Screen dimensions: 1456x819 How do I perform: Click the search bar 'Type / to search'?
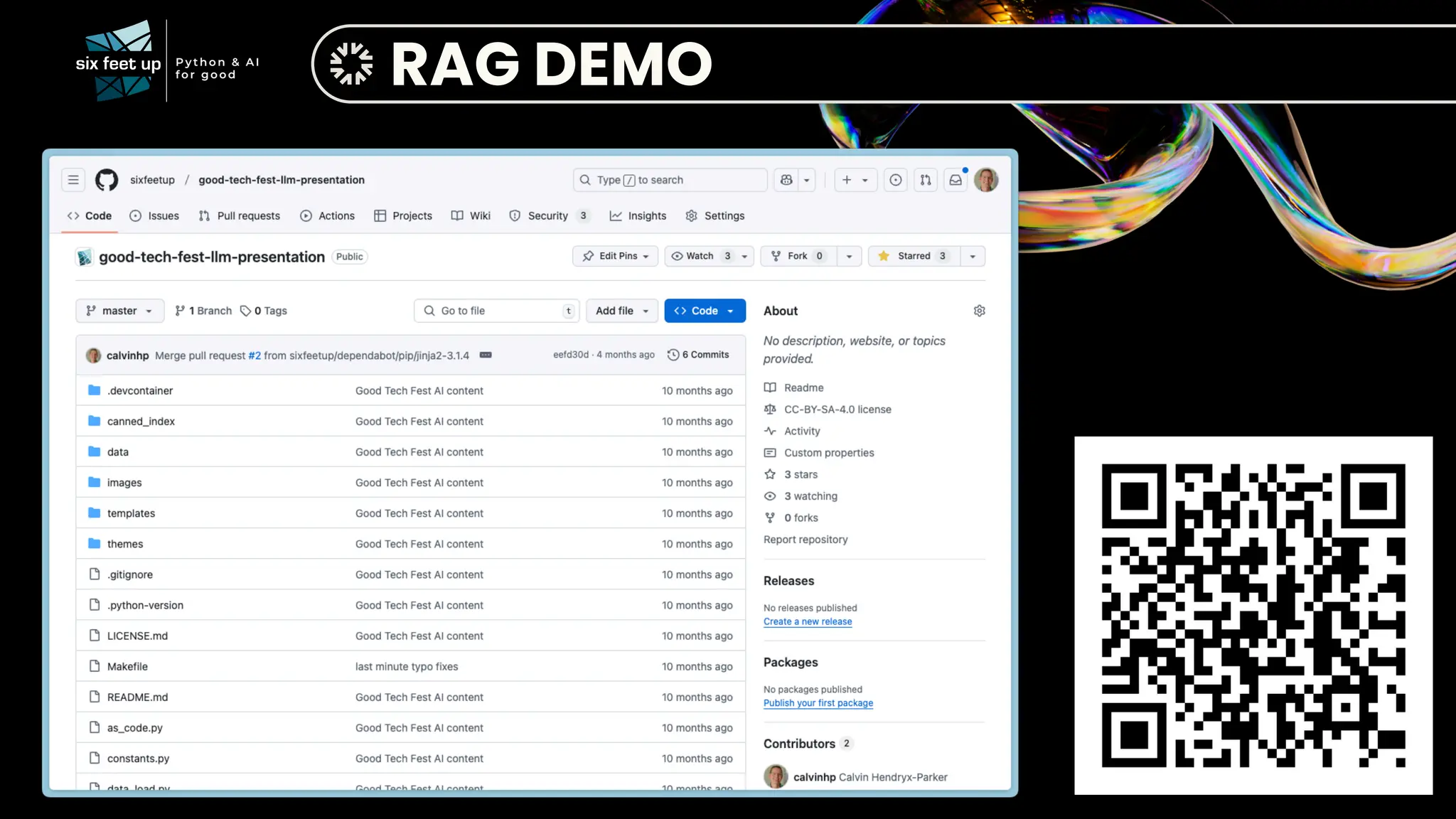(670, 180)
